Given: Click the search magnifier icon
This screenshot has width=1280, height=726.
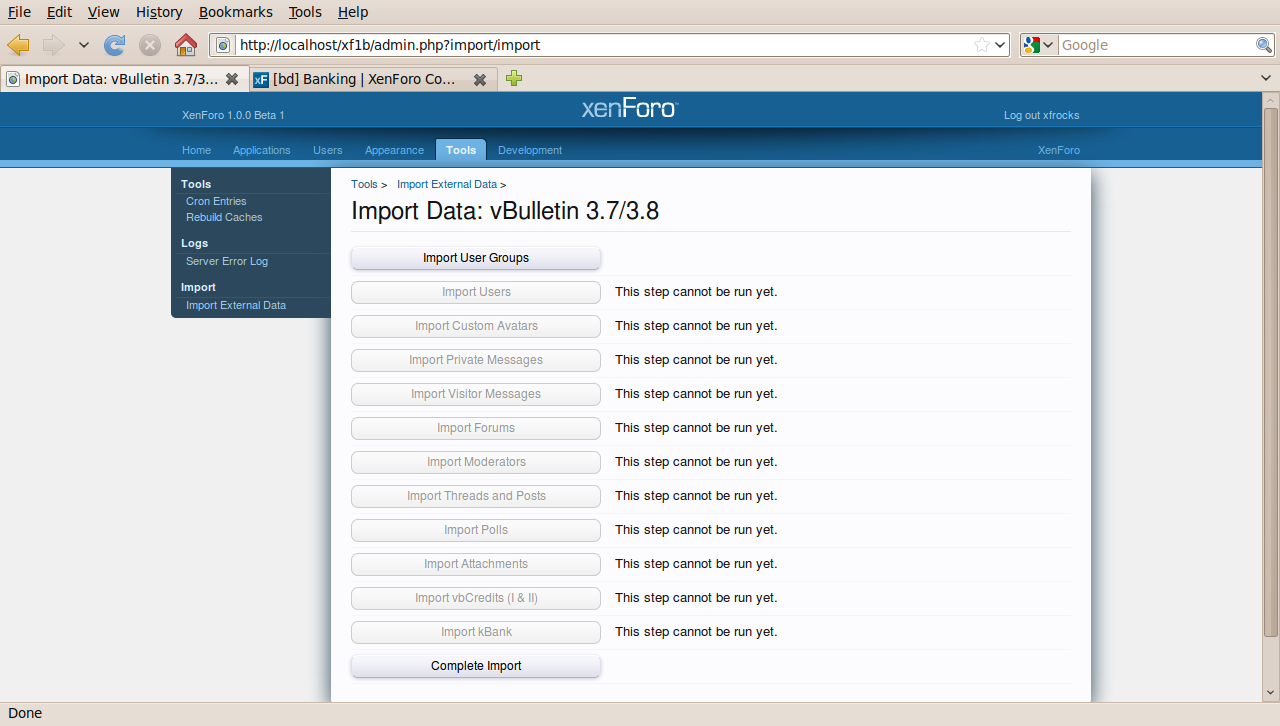Looking at the screenshot, I should click(x=1264, y=45).
